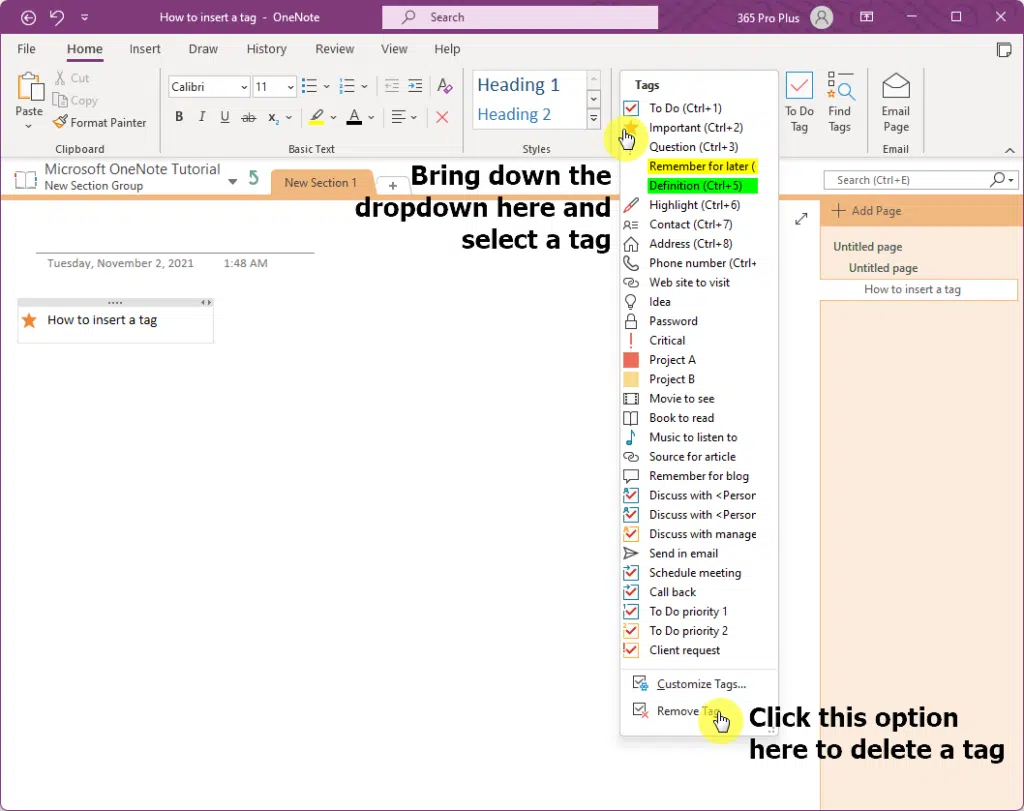Open the dock to desktop icon
Viewport: 1024px width, 811px height.
click(x=1004, y=50)
